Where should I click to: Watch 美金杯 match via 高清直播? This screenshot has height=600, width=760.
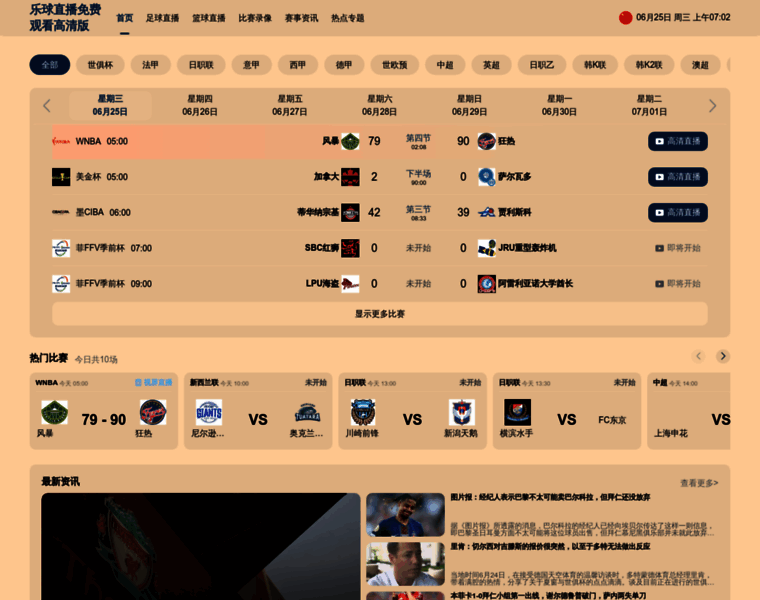click(x=678, y=177)
